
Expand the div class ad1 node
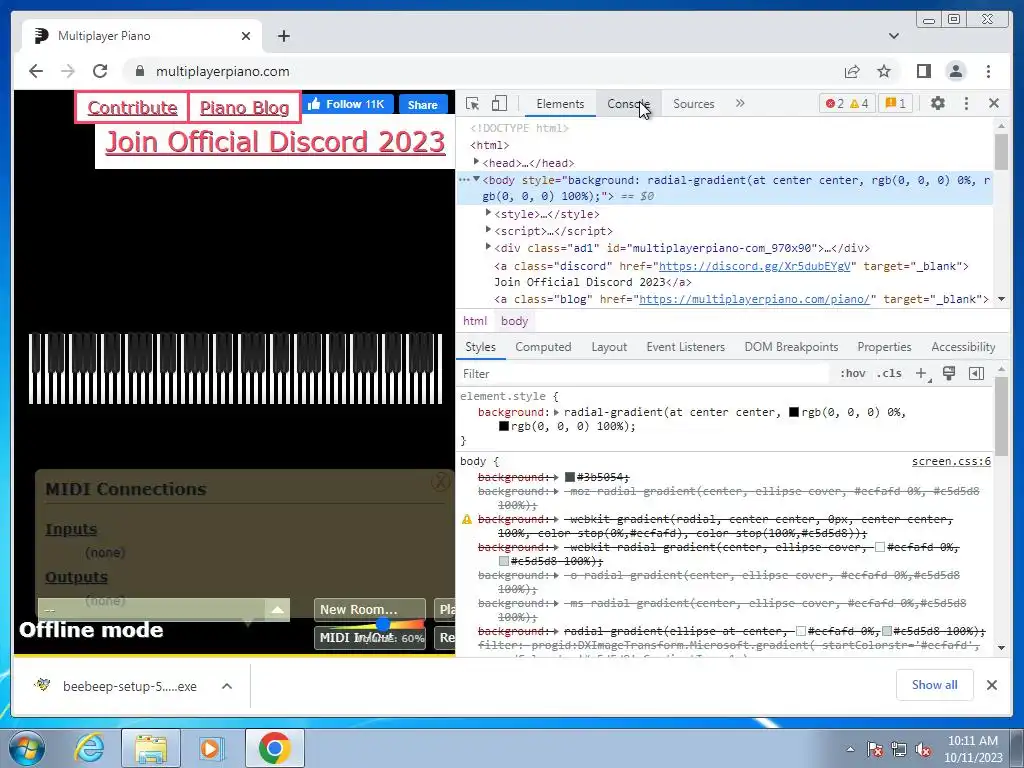click(x=488, y=247)
